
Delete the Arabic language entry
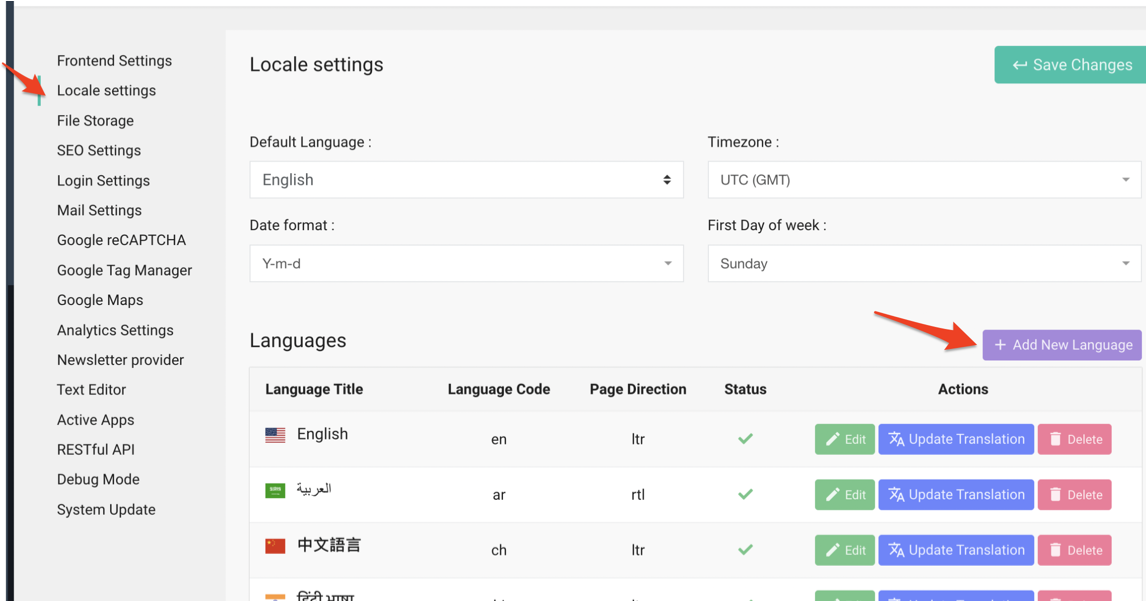(1074, 495)
